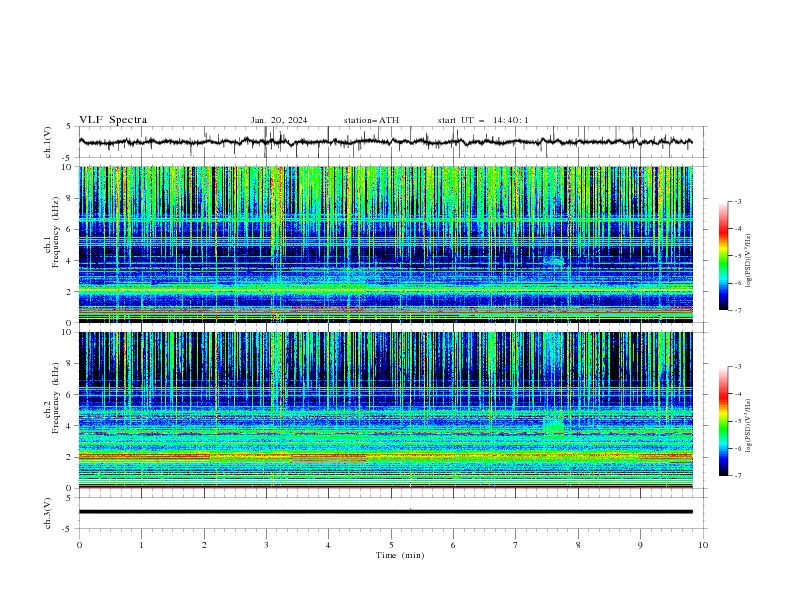Click time axis tick label "3"
Image resolution: width=792 pixels, height=612 pixels.
point(266,545)
